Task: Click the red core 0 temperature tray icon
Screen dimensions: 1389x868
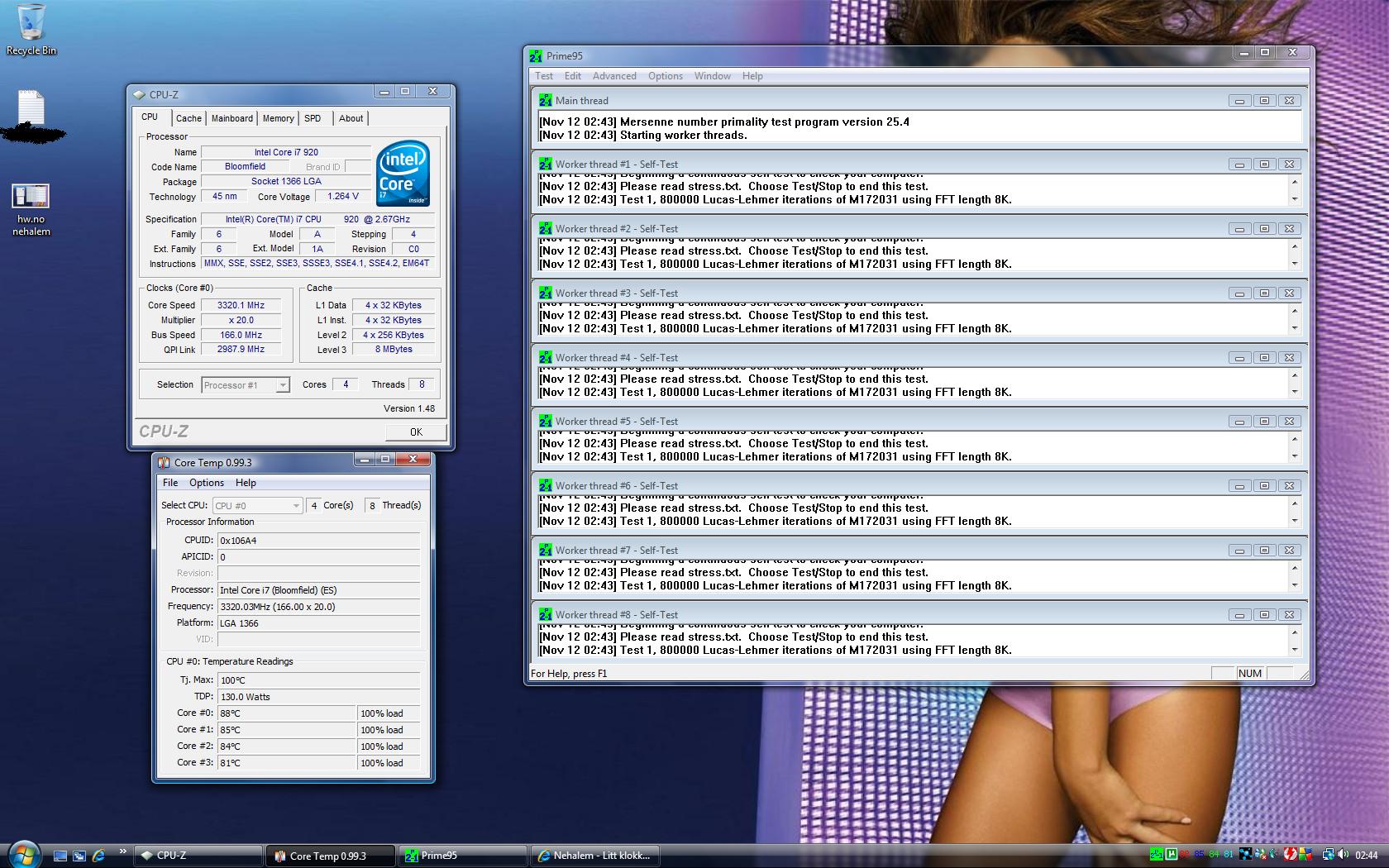Action: 1185,855
